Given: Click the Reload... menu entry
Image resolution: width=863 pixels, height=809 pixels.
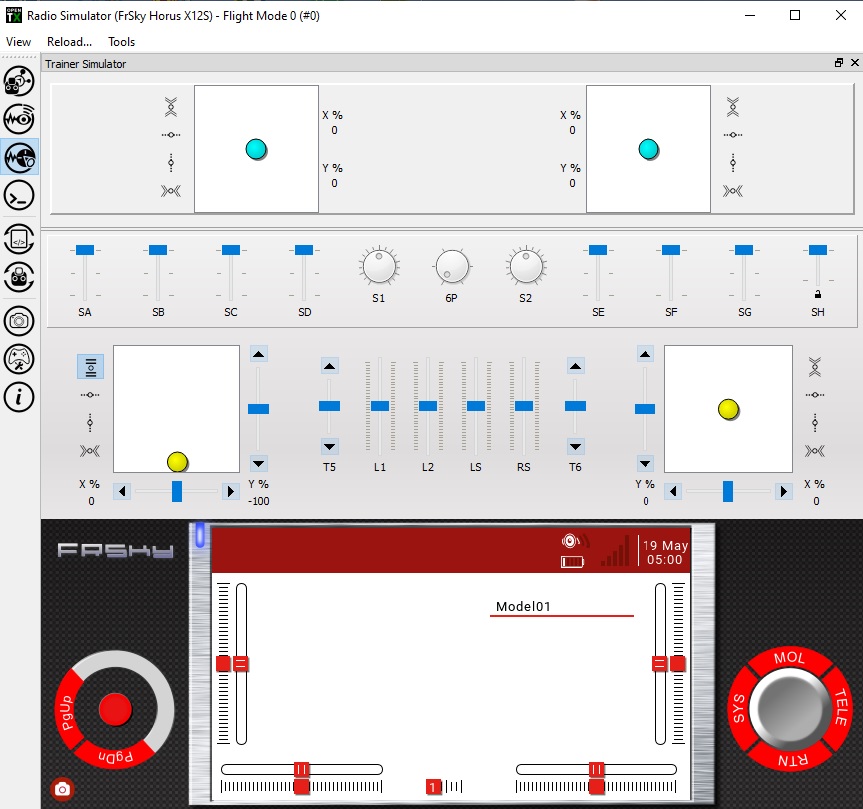Looking at the screenshot, I should point(68,42).
